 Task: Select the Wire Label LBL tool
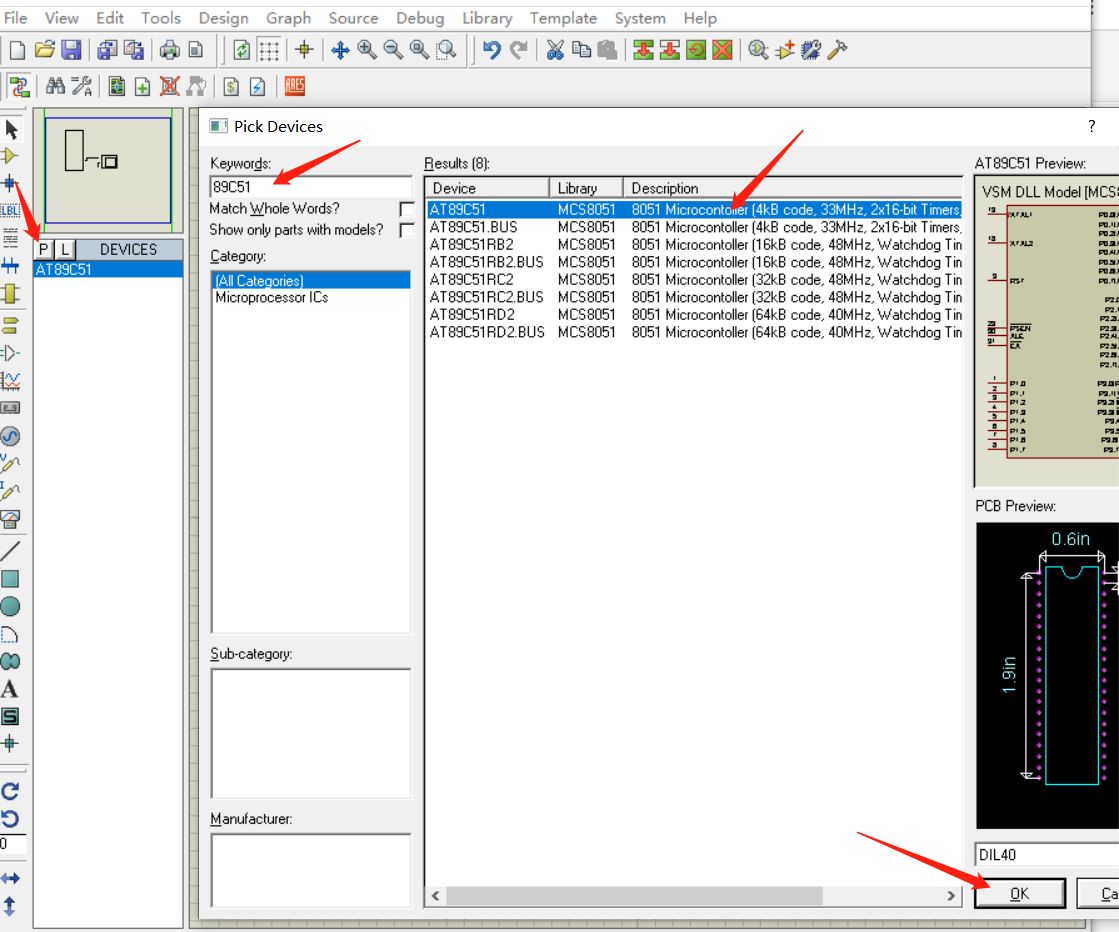(10, 211)
